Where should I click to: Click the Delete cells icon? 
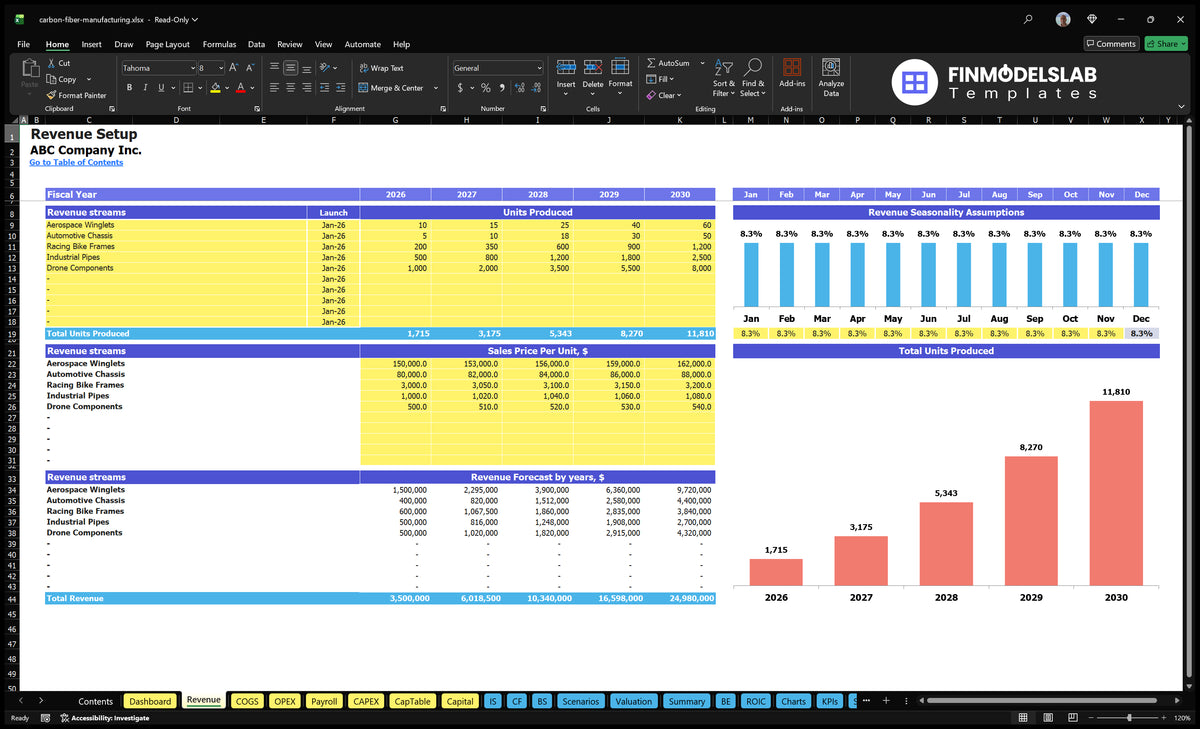(593, 67)
